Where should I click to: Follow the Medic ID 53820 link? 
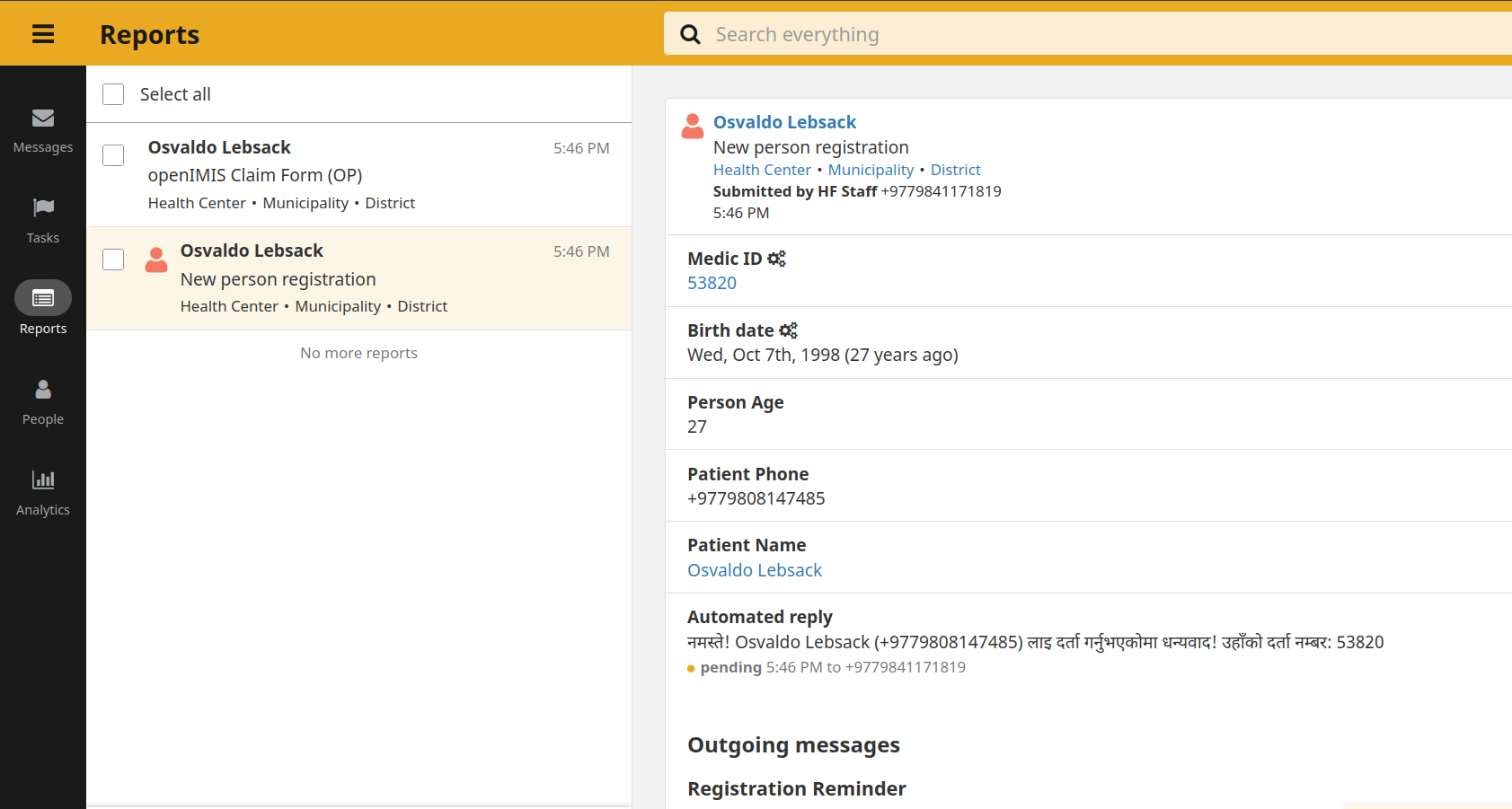point(712,283)
